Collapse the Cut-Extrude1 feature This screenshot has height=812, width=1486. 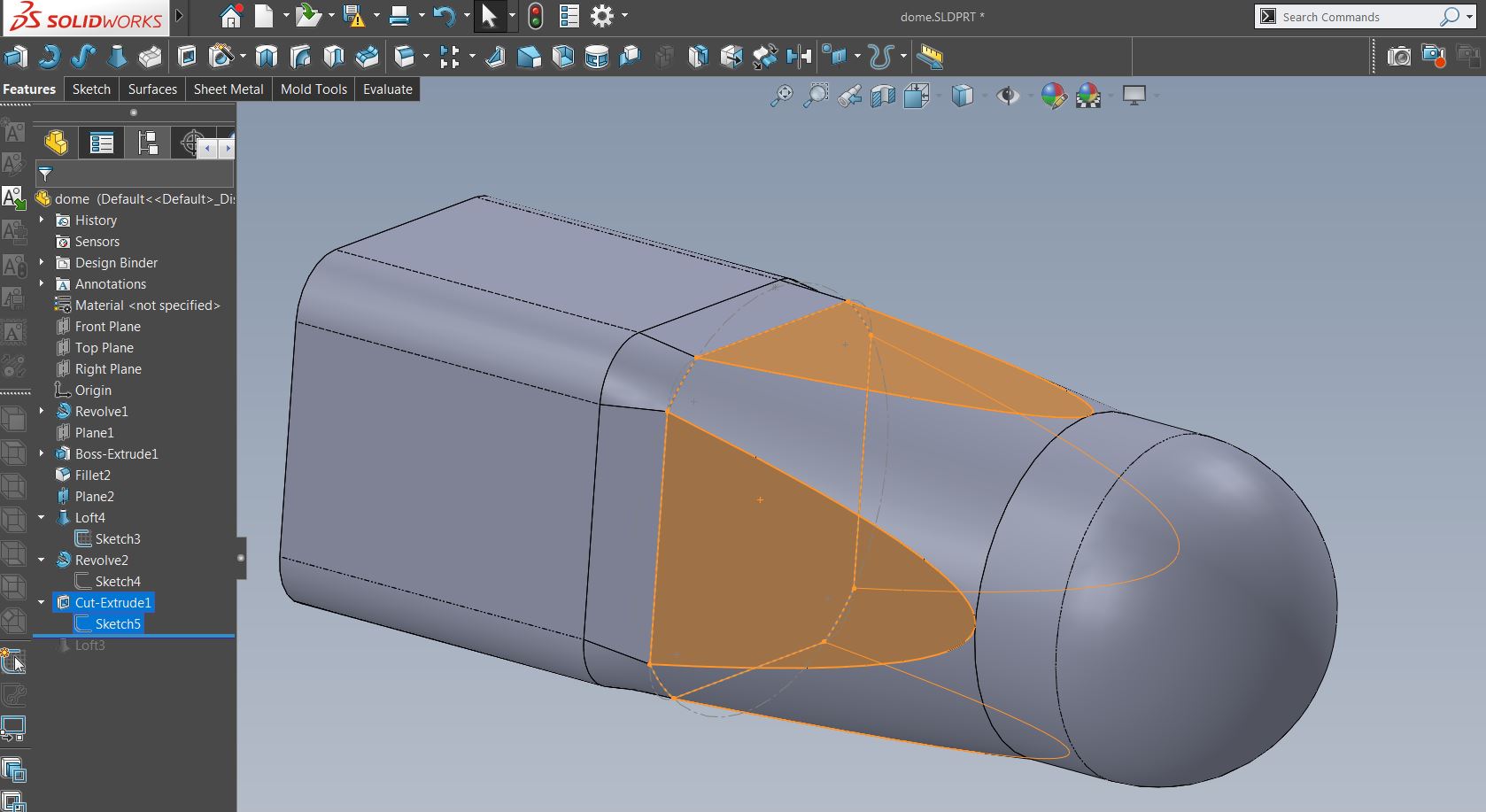(42, 602)
